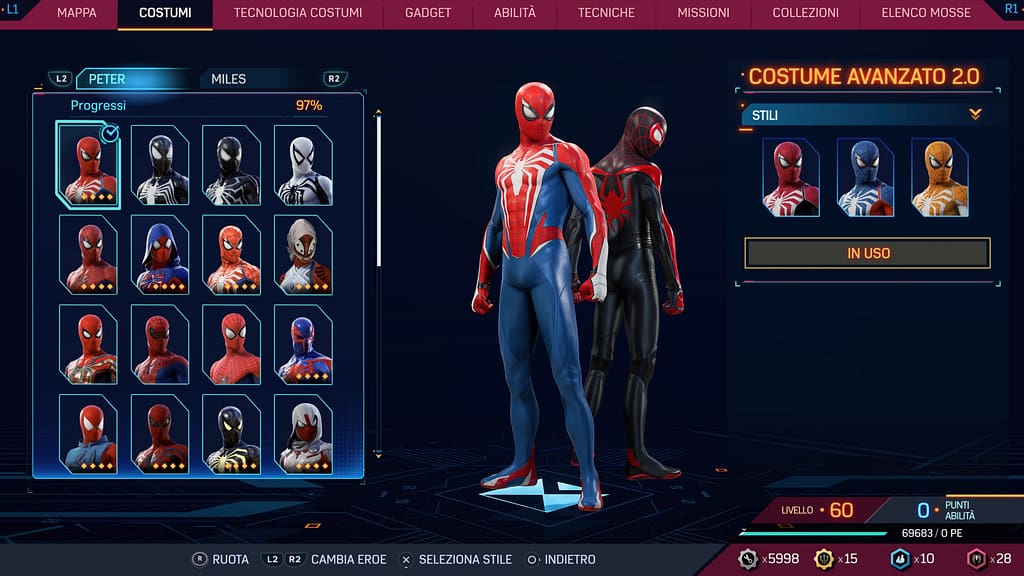Open the TECNOLOGIA COSTUMI tab
Image resolution: width=1024 pixels, height=576 pixels.
[x=298, y=13]
